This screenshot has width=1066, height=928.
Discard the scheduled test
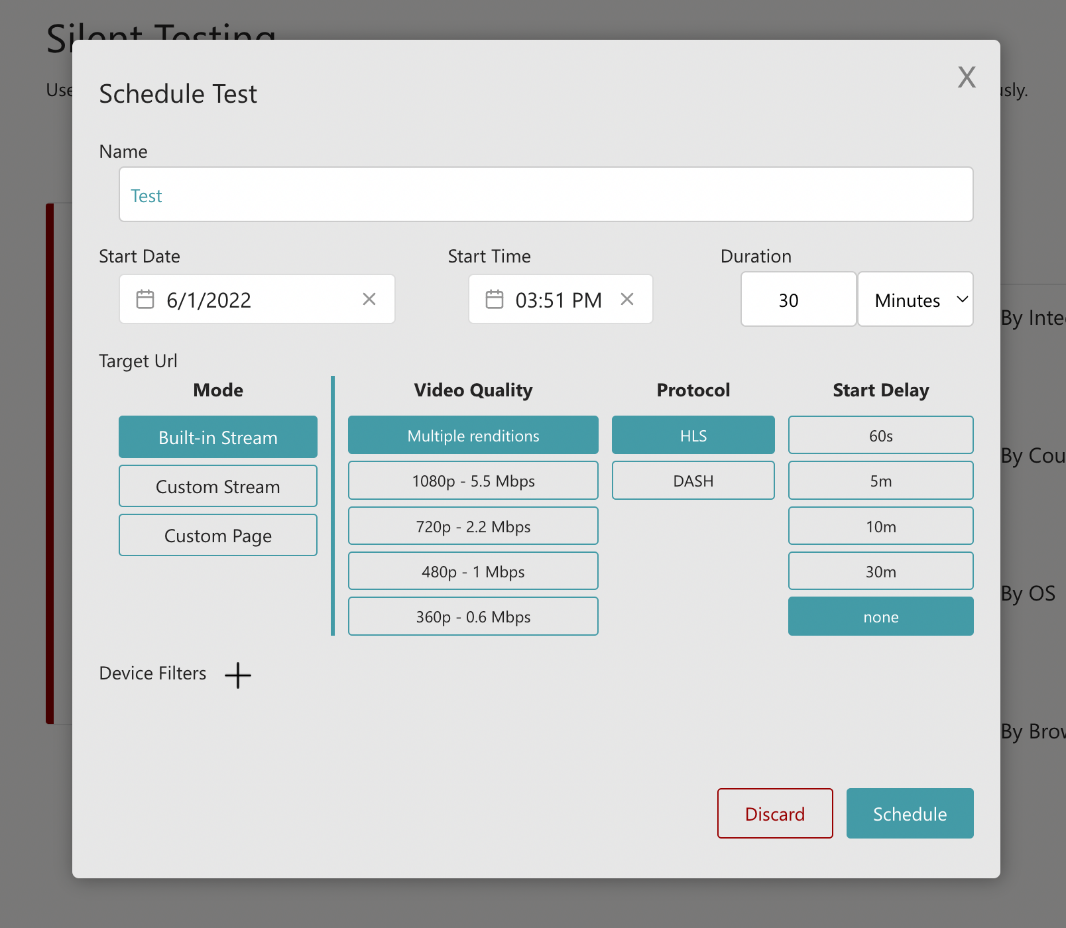click(x=775, y=813)
